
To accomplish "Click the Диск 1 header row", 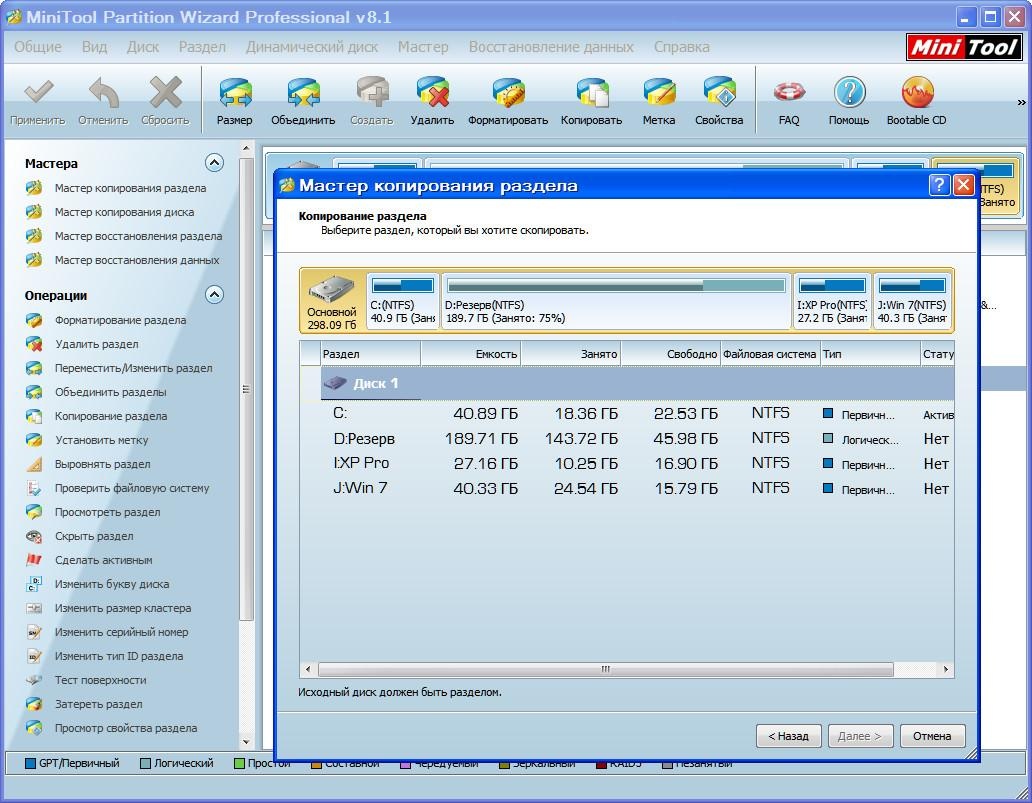I will coord(637,383).
